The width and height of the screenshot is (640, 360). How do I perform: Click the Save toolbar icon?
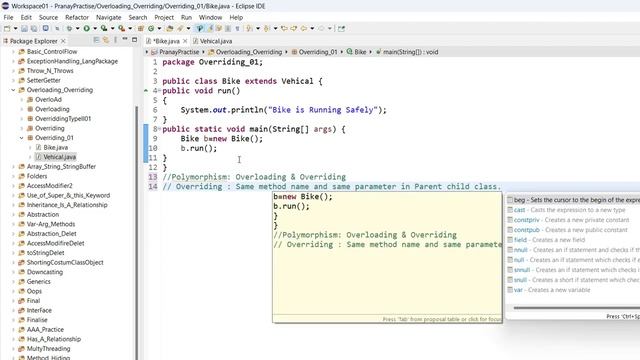24,29
